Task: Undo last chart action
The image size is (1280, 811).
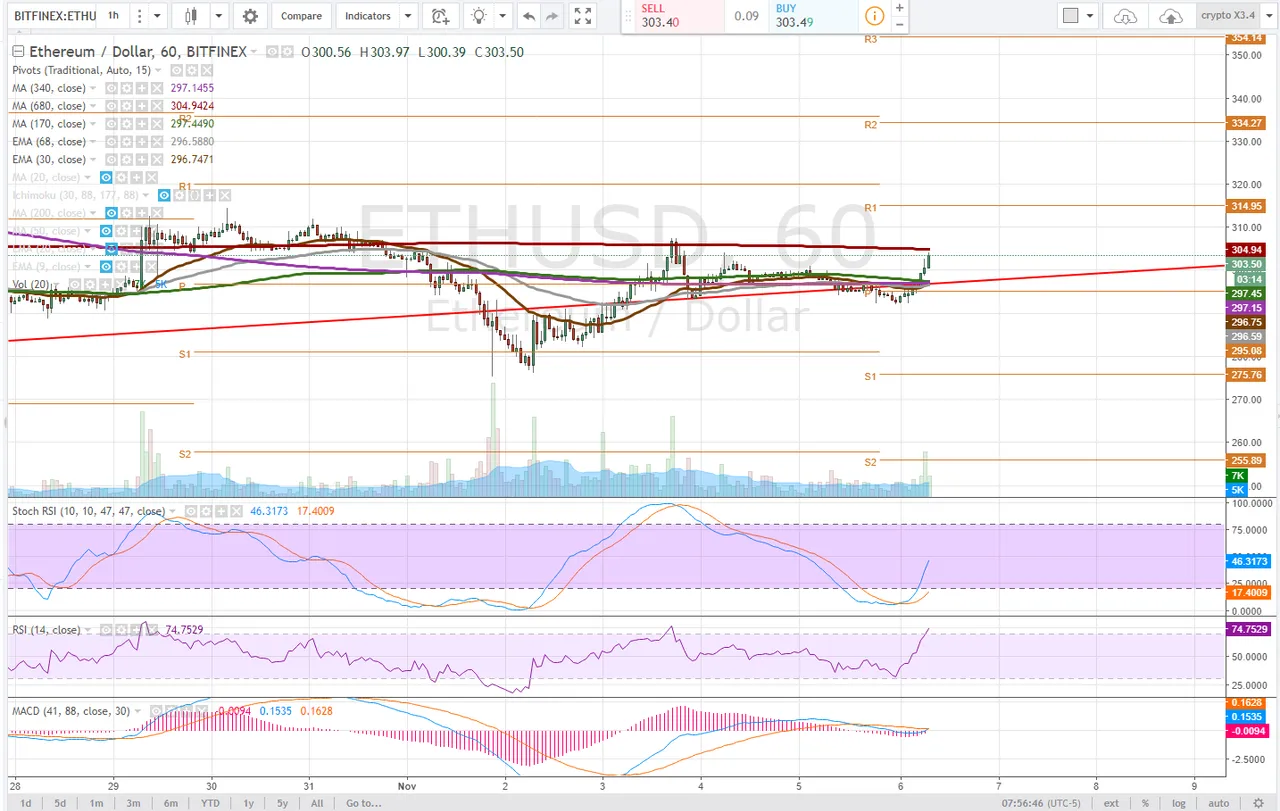Action: tap(528, 16)
